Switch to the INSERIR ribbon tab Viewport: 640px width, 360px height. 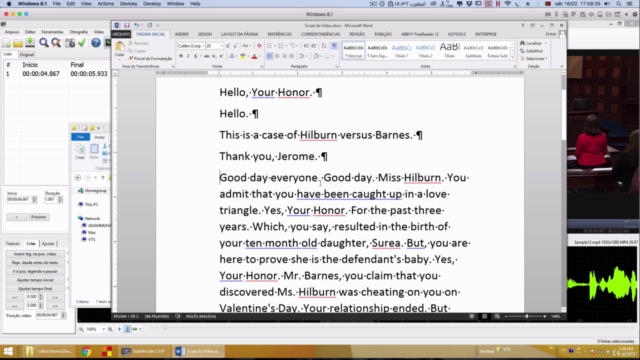(182, 34)
